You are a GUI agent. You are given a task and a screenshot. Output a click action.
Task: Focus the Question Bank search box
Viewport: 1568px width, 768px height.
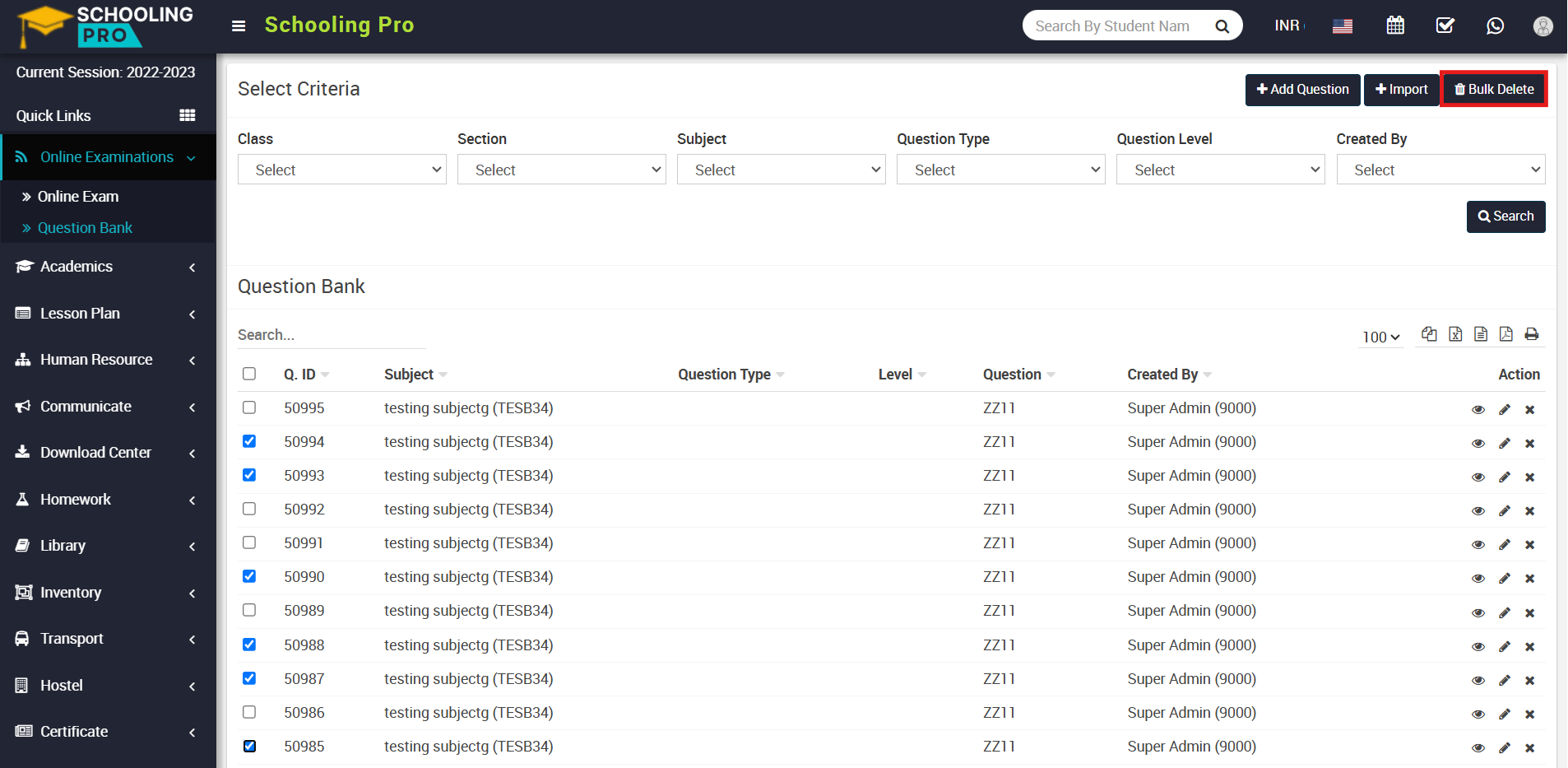[332, 335]
